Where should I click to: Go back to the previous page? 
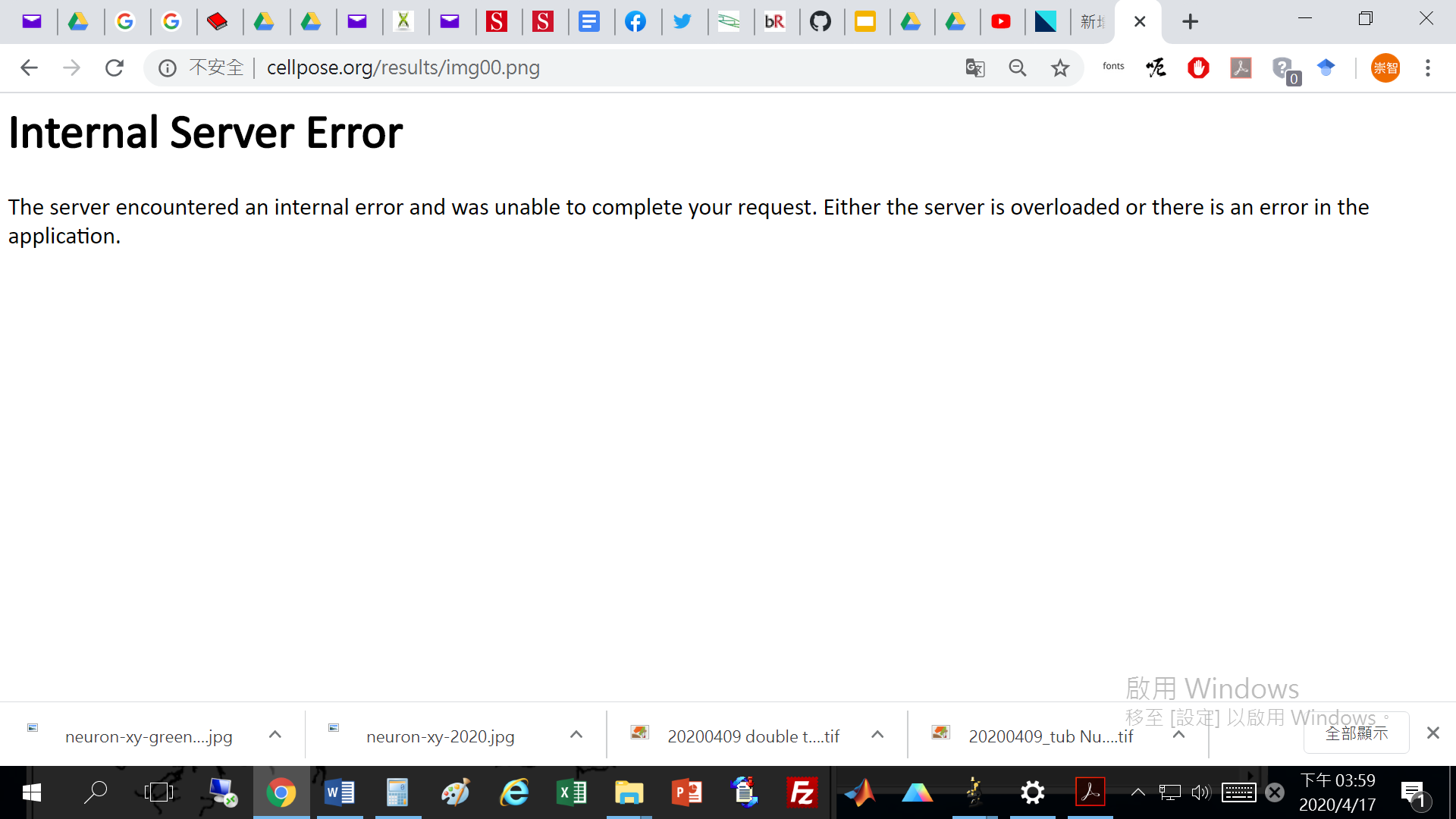pos(29,68)
